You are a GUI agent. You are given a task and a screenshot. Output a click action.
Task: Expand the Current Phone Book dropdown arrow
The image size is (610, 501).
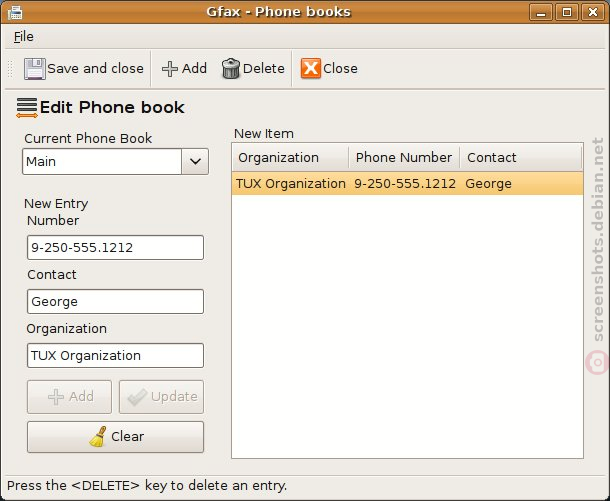click(195, 161)
